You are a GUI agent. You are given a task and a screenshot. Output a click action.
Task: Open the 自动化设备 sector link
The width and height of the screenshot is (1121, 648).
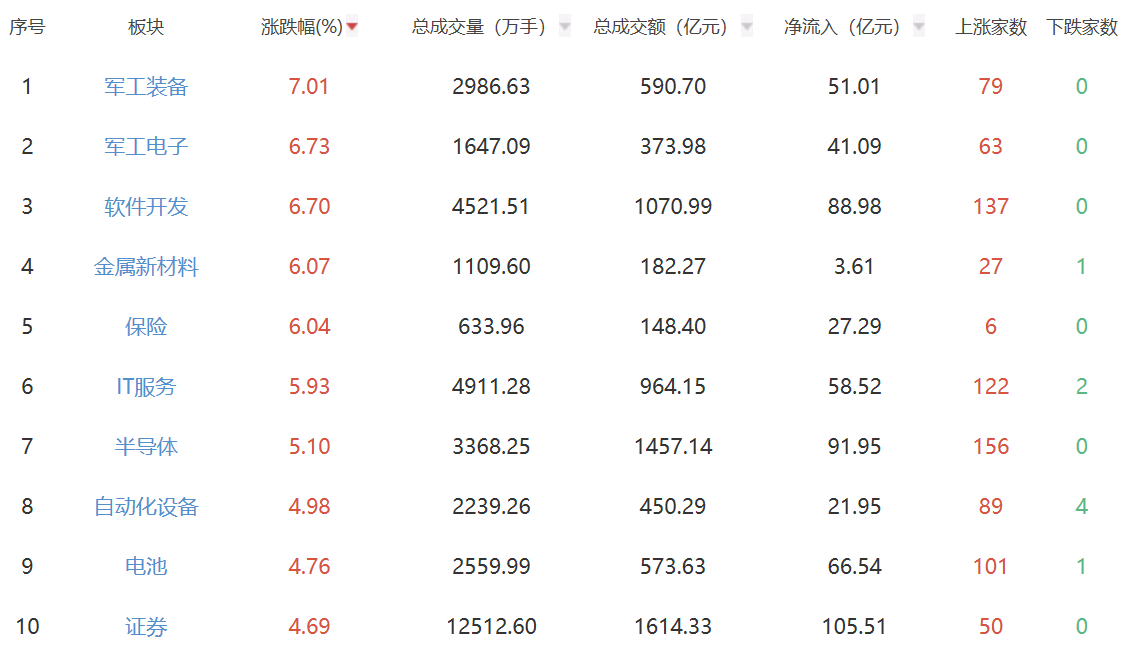point(146,507)
